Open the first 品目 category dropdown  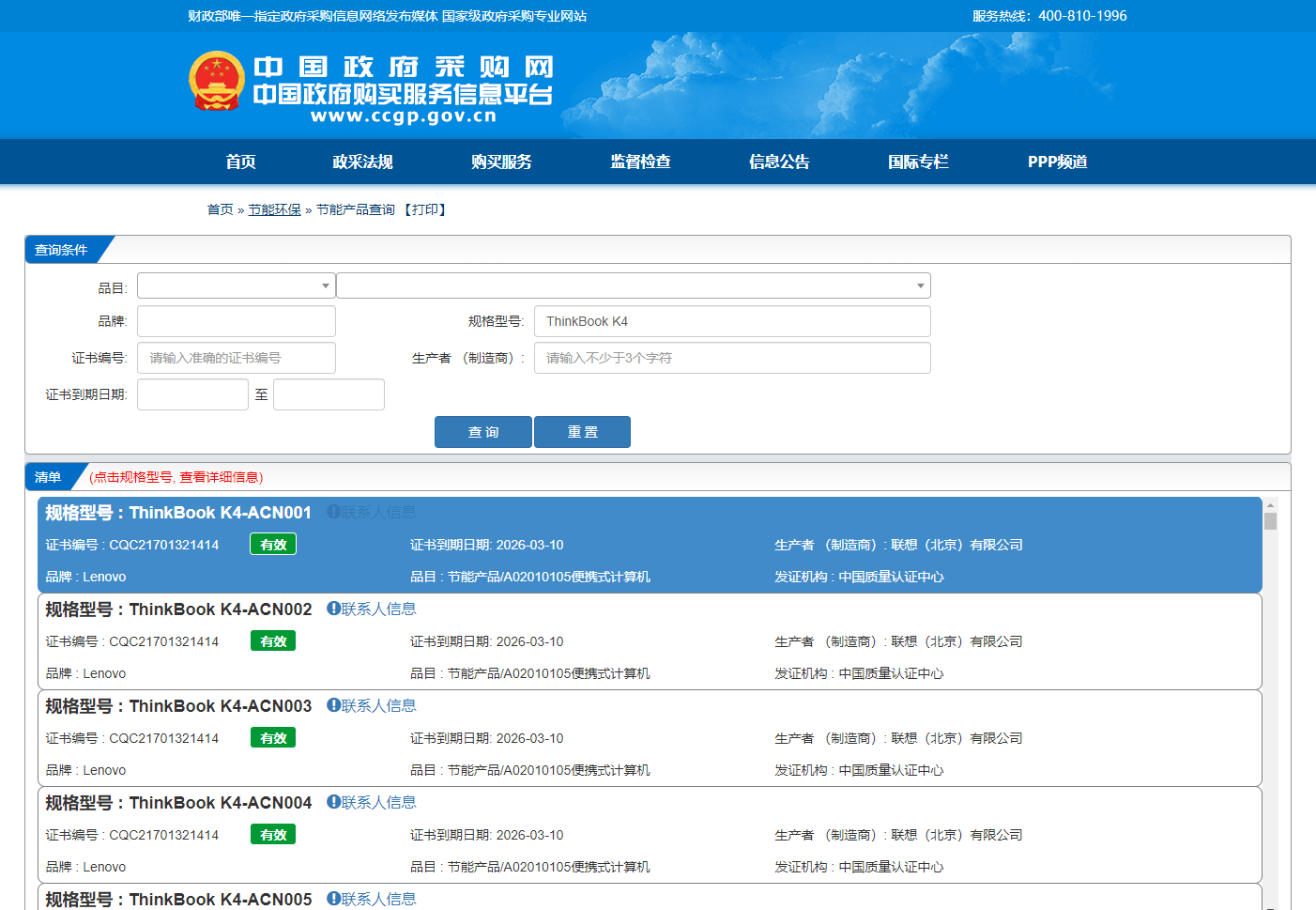point(237,285)
